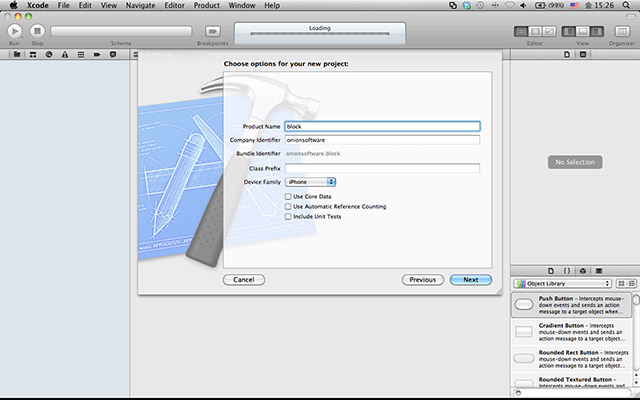Open the Product menu
This screenshot has width=640, height=400.
[x=207, y=5]
